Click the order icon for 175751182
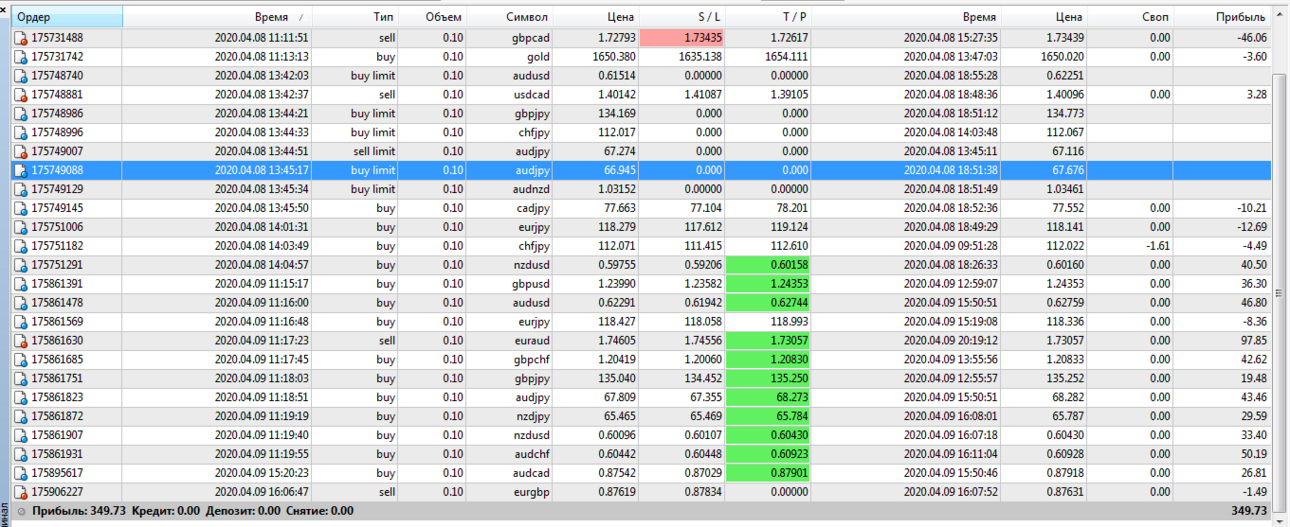This screenshot has height=527, width=1290. [x=21, y=246]
